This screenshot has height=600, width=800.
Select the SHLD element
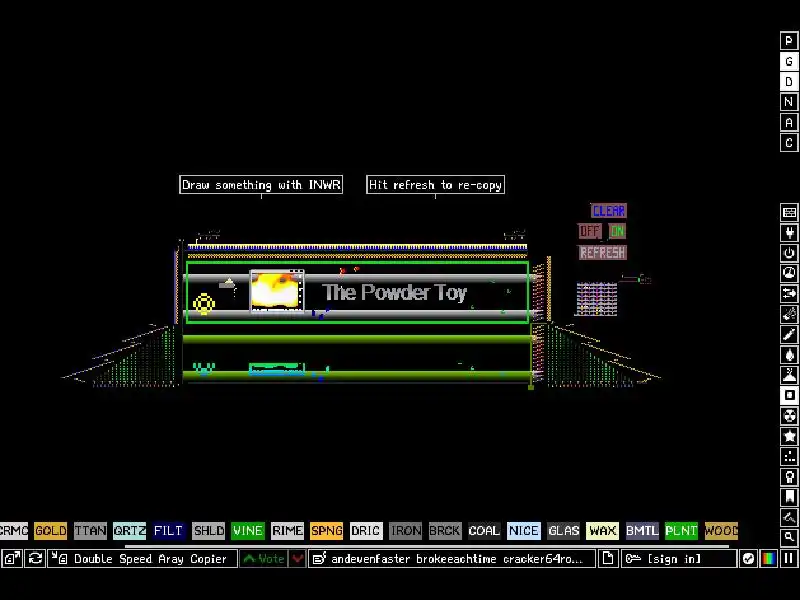(x=209, y=531)
